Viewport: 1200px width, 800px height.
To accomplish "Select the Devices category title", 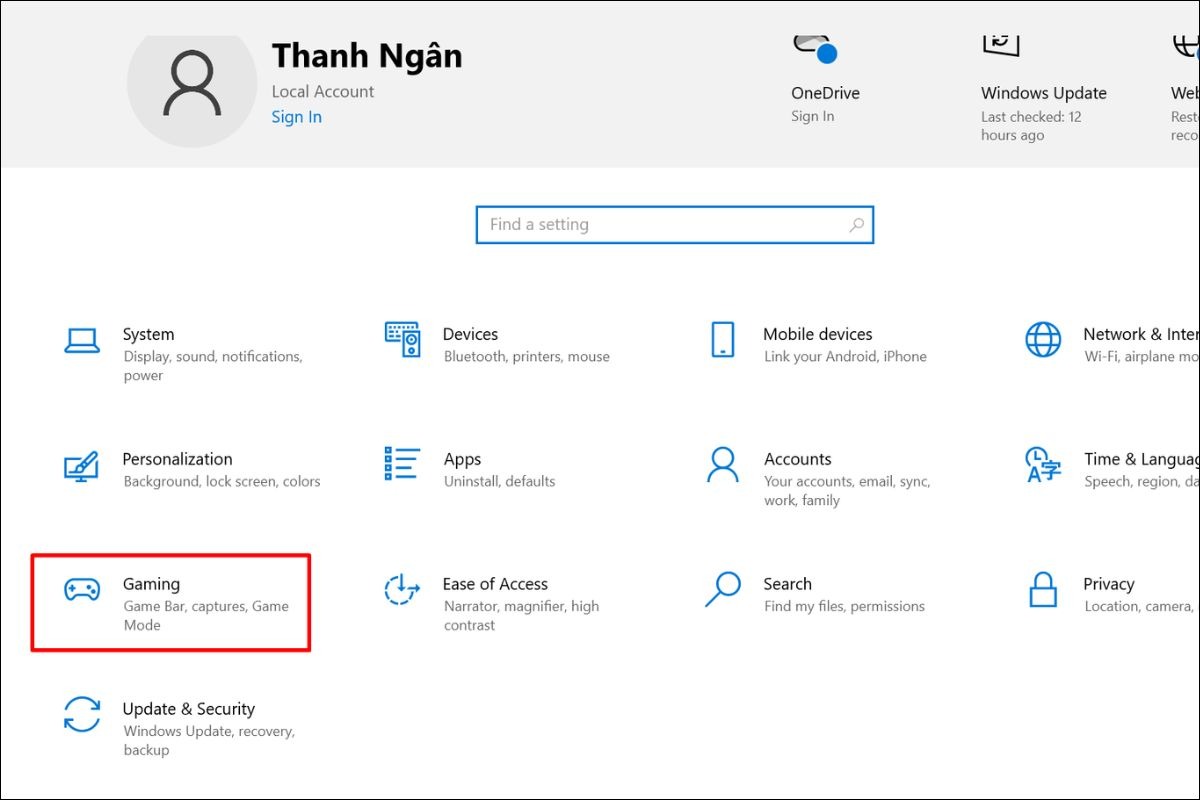I will pos(470,334).
